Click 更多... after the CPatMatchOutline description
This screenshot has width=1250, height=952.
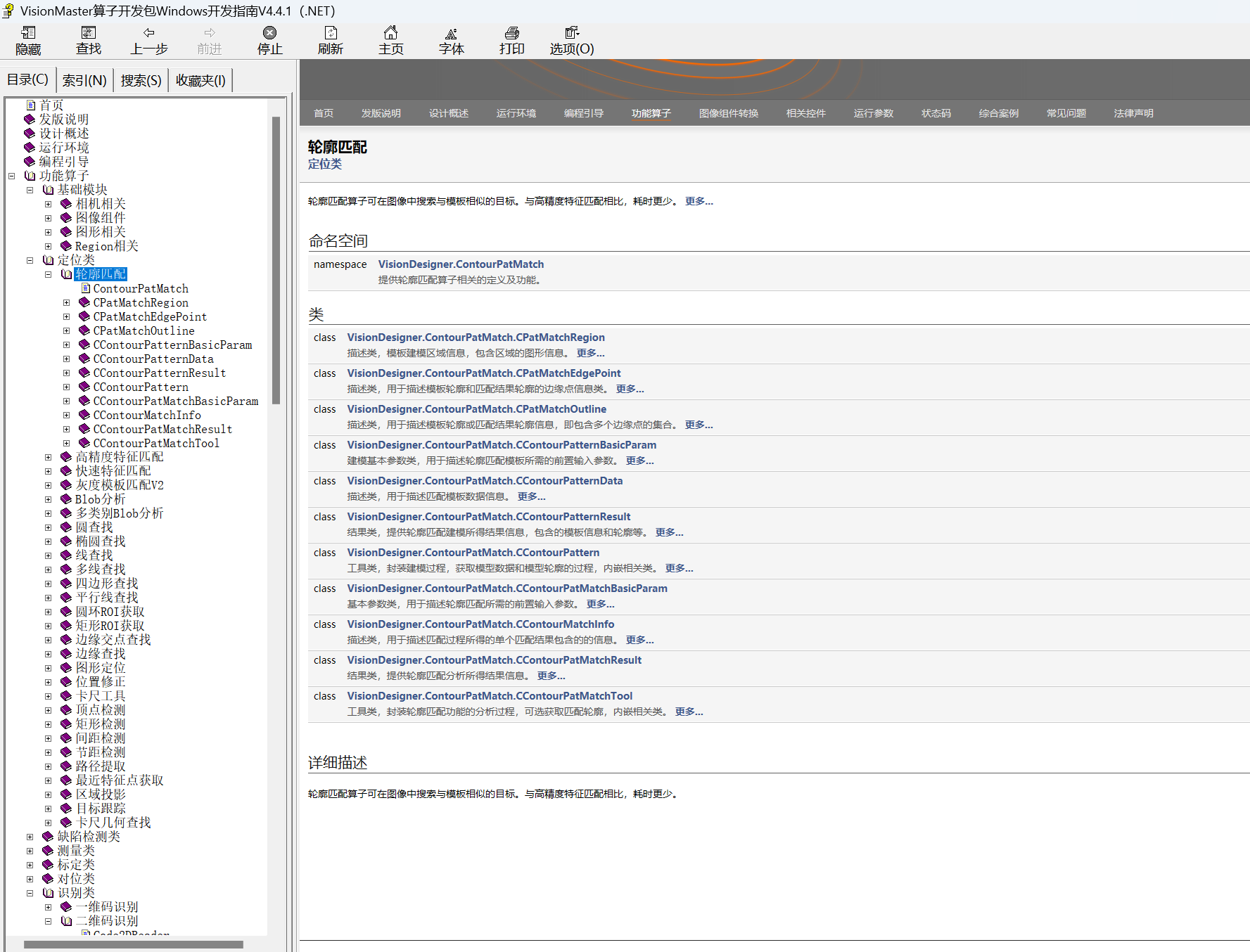click(699, 425)
